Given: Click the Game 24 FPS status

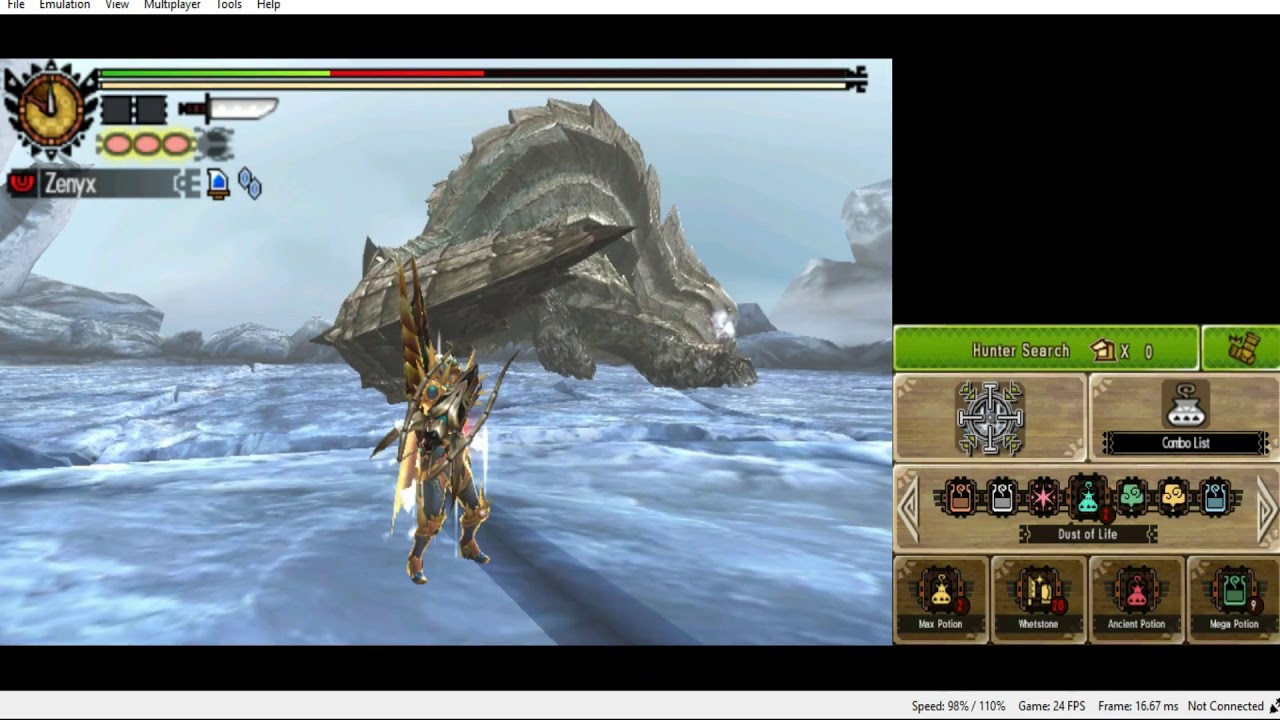Looking at the screenshot, I should pyautogui.click(x=1051, y=706).
